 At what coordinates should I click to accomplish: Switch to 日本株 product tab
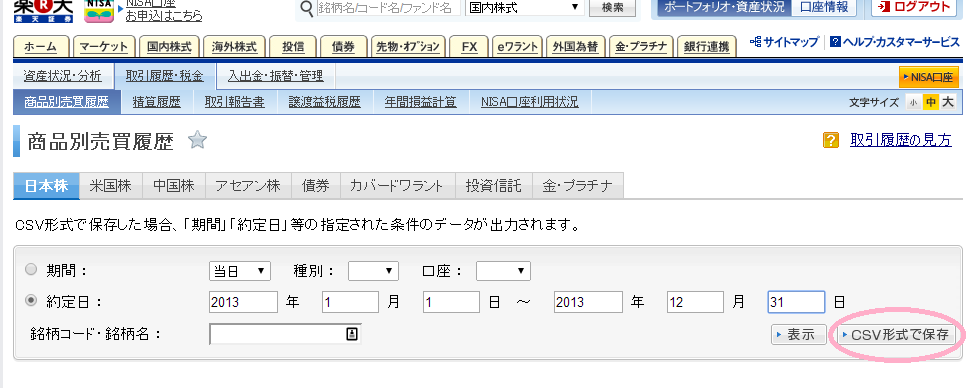tap(46, 186)
